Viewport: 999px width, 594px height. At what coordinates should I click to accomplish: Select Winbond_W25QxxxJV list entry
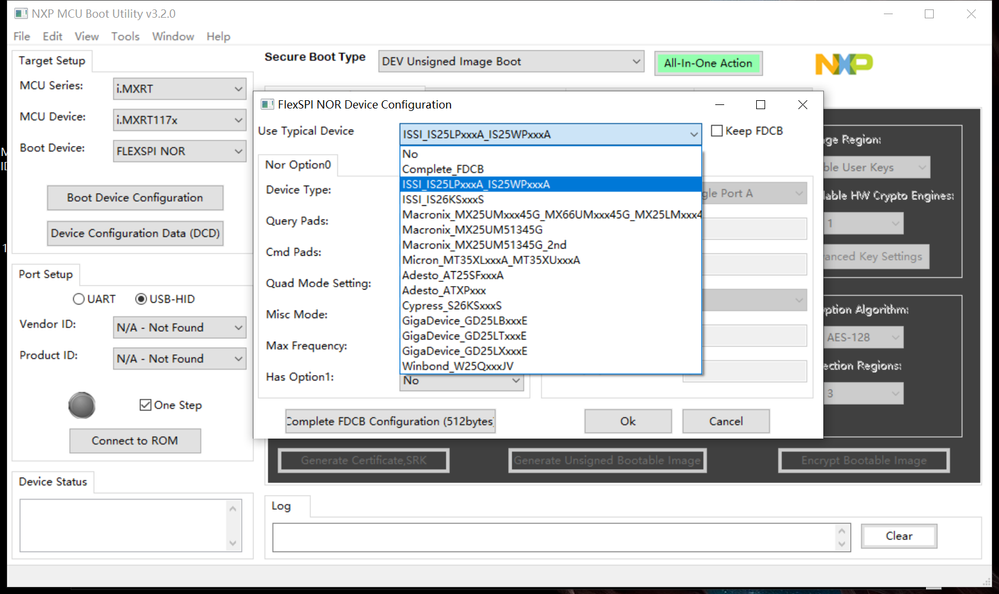tap(550, 366)
